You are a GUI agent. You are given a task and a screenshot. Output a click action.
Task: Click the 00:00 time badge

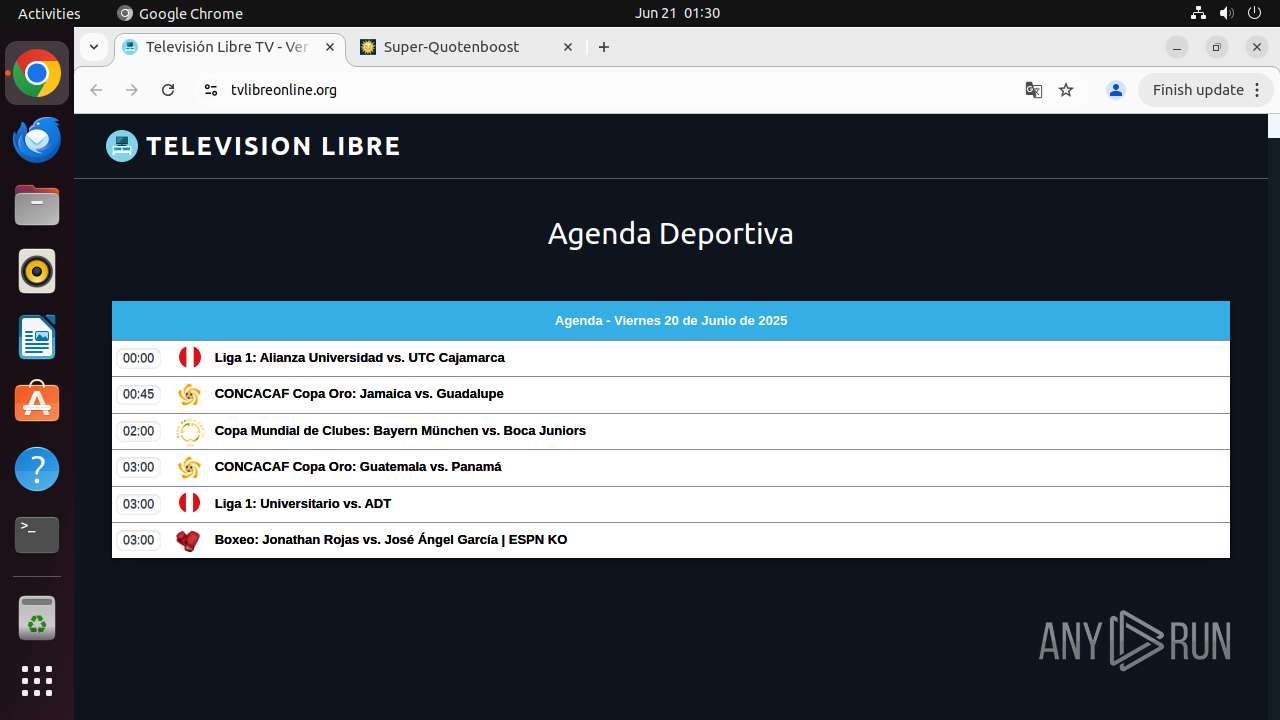138,358
